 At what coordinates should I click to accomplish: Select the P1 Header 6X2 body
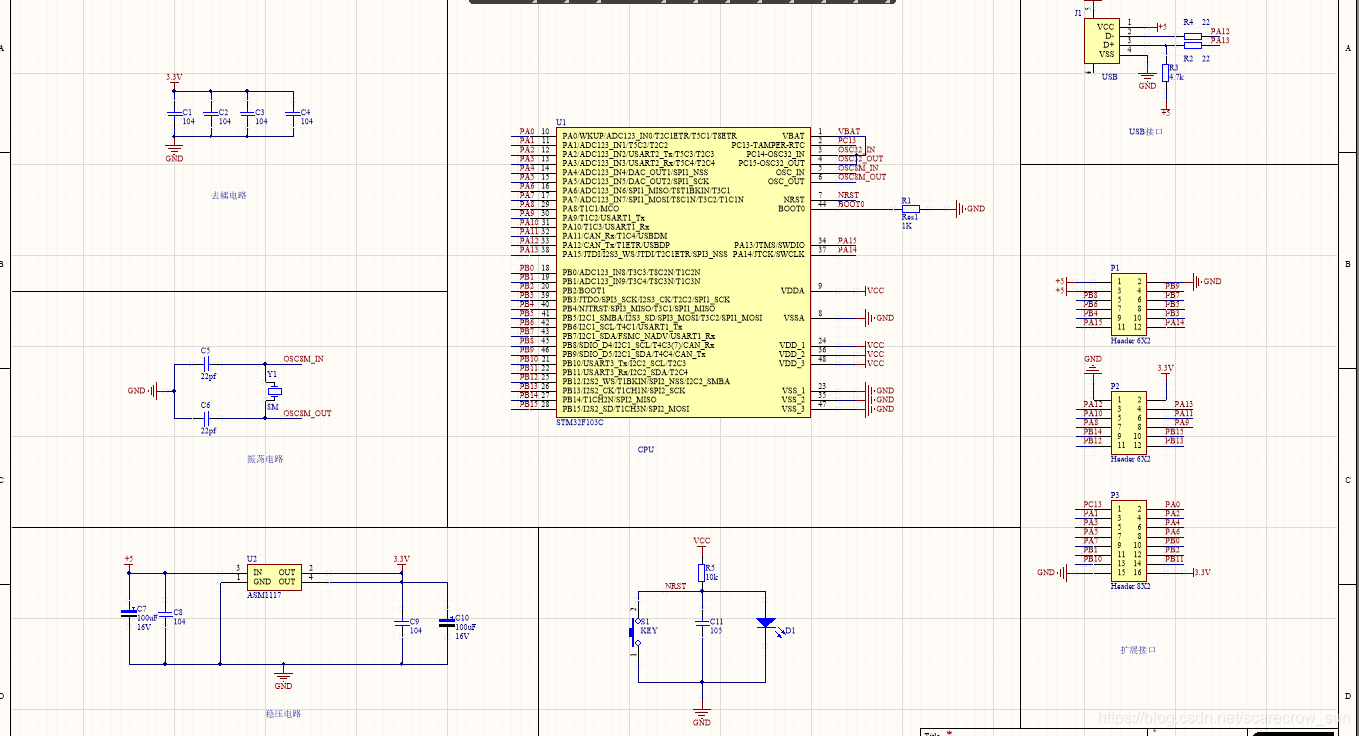pos(1129,304)
